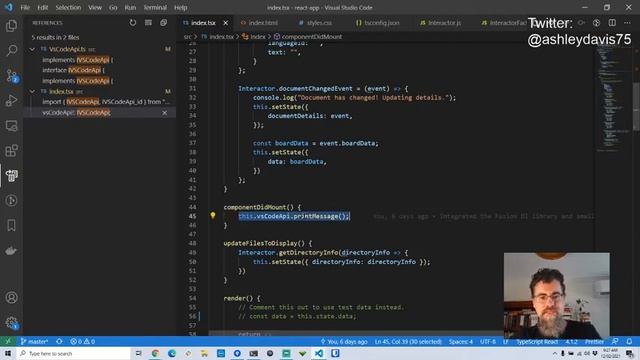Select the 'interface IVSCodeApi' reference
640x360 pixels.
tap(73, 70)
